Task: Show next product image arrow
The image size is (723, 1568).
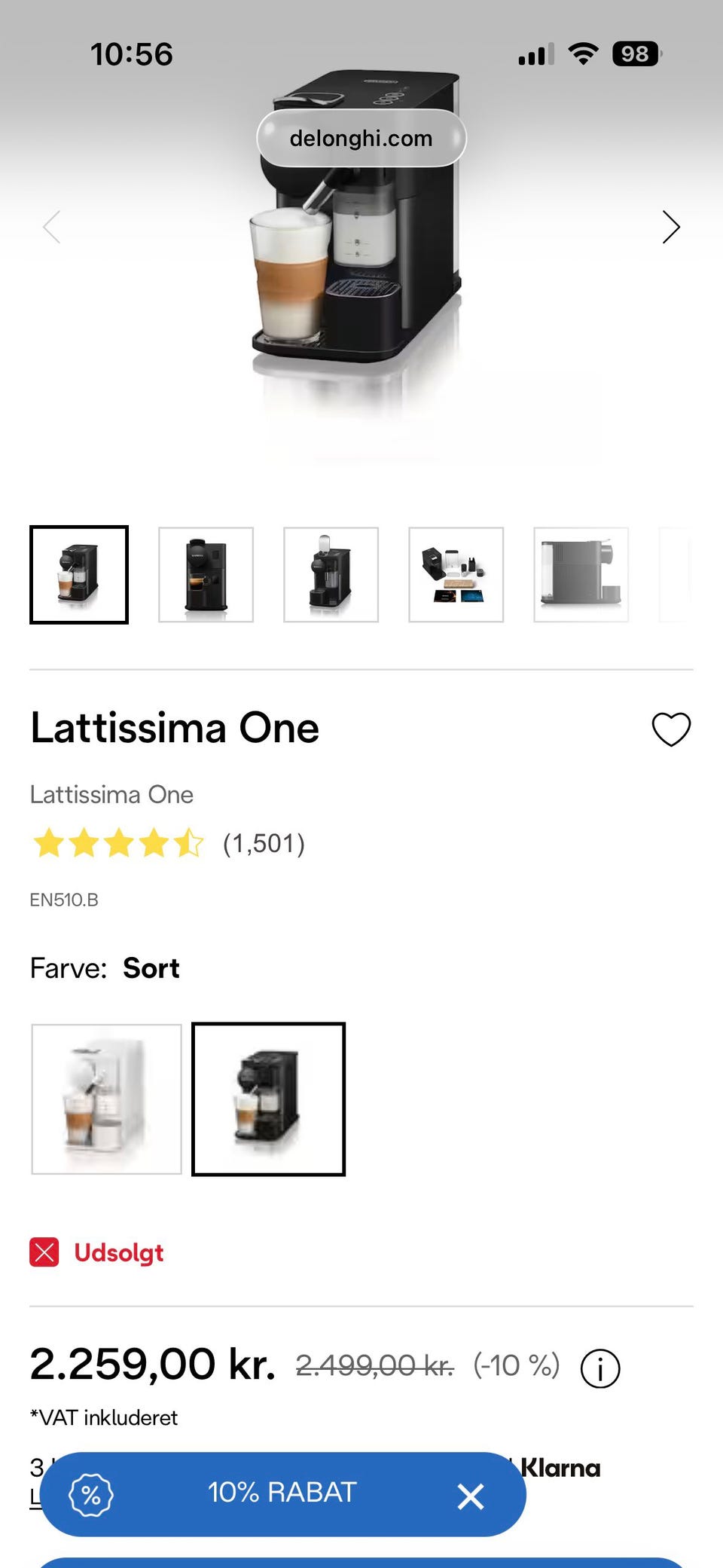Action: tap(670, 227)
